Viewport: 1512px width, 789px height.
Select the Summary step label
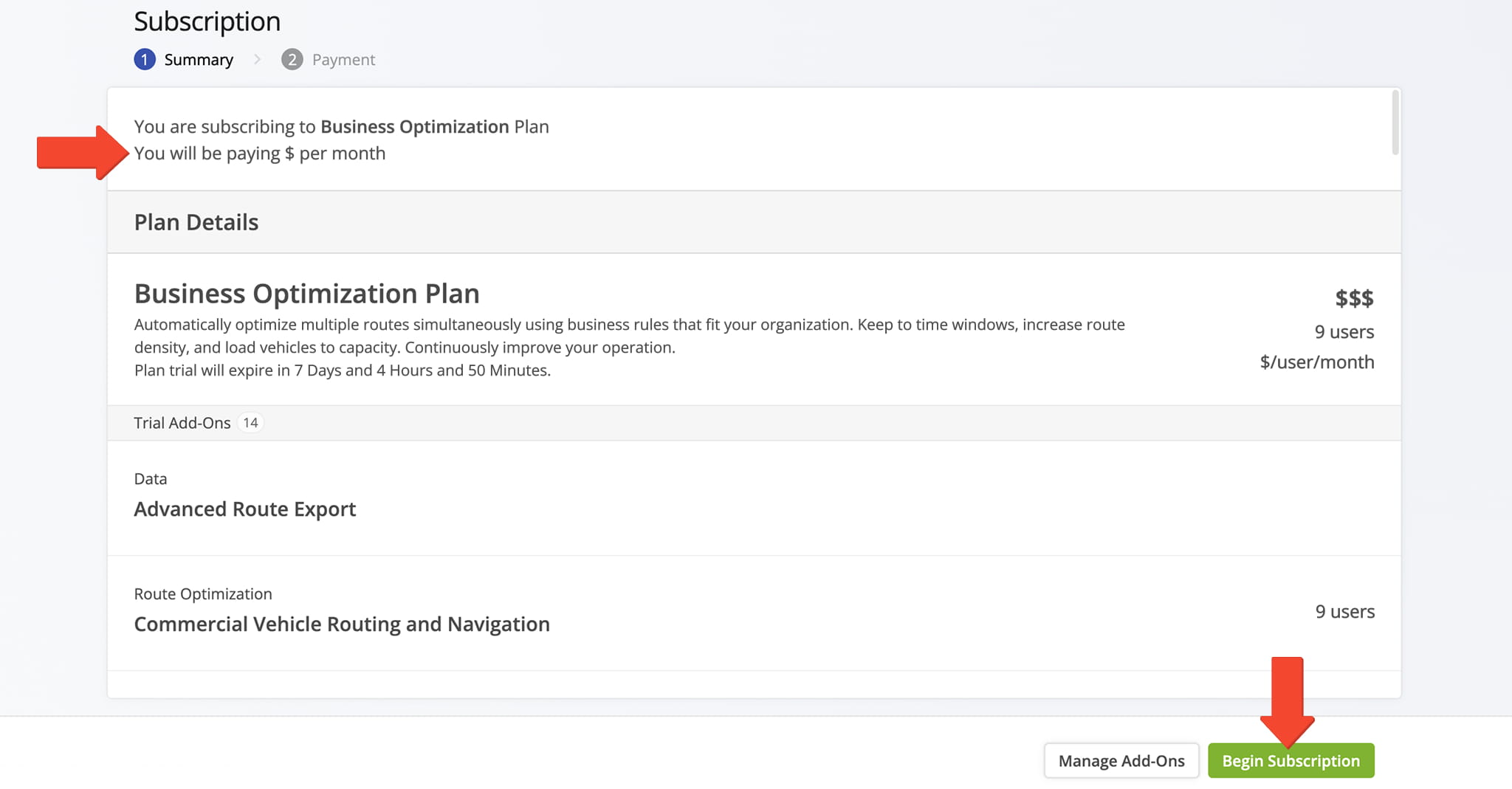pyautogui.click(x=199, y=60)
